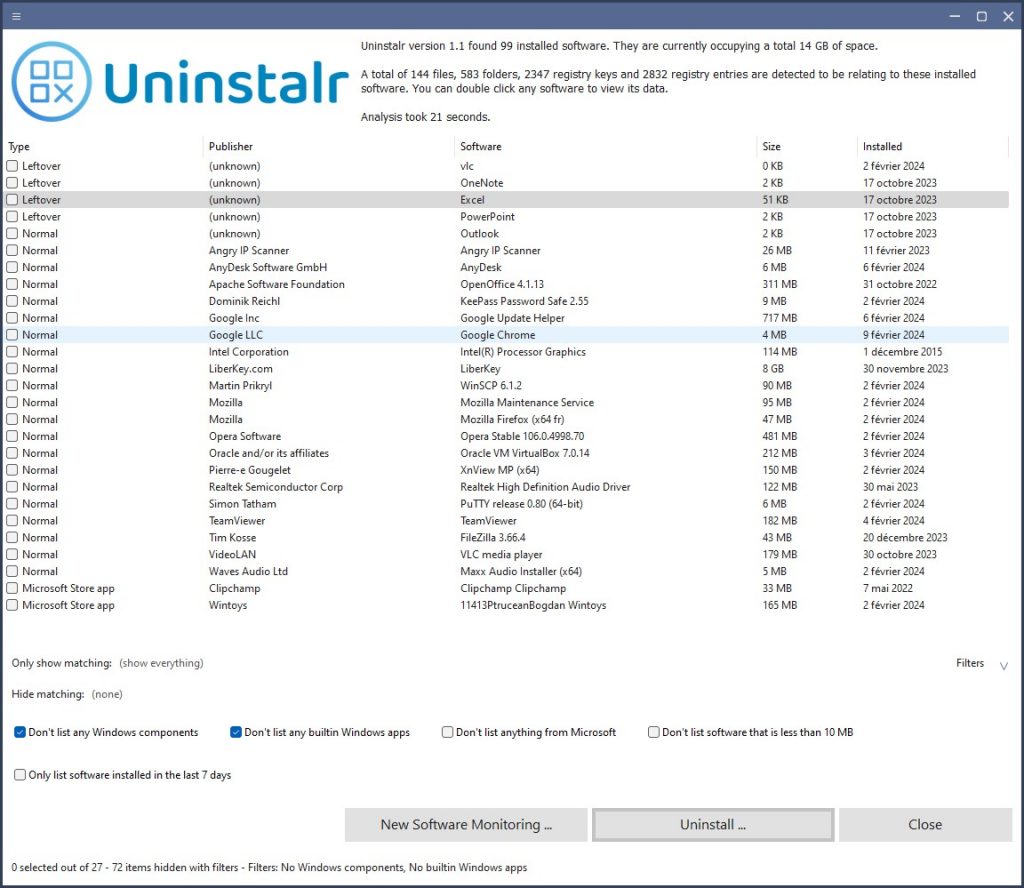The height and width of the screenshot is (888, 1024).
Task: Edit Only show matching field (show everything)
Action: pyautogui.click(x=161, y=663)
